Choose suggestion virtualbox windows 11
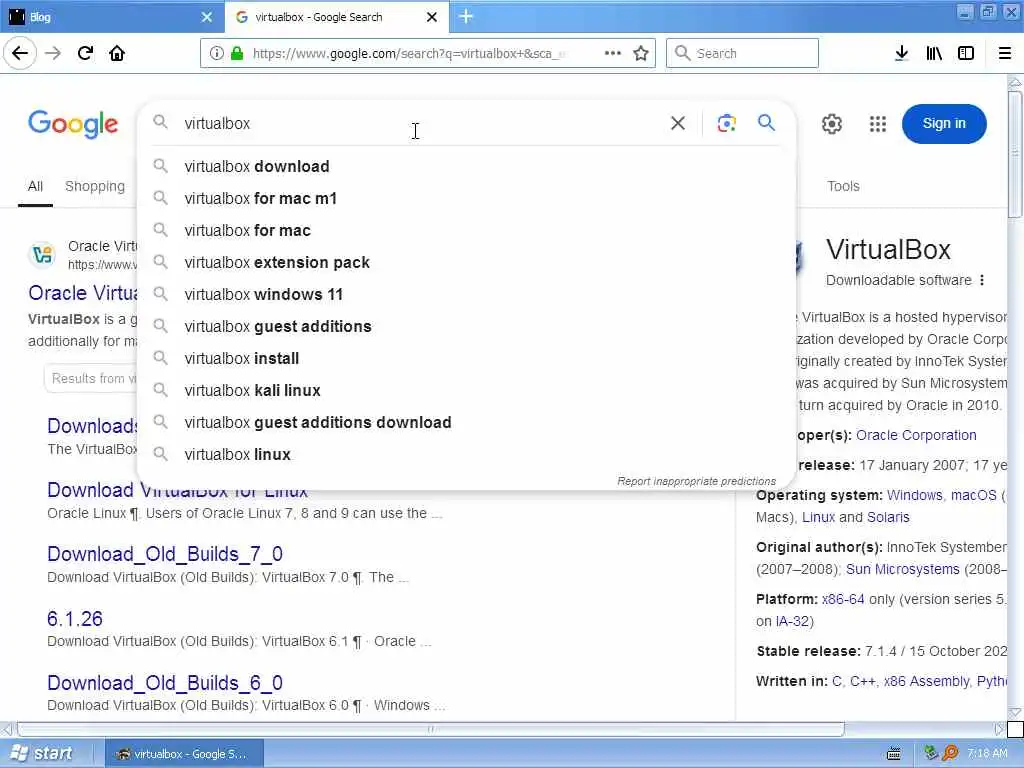 (466, 295)
